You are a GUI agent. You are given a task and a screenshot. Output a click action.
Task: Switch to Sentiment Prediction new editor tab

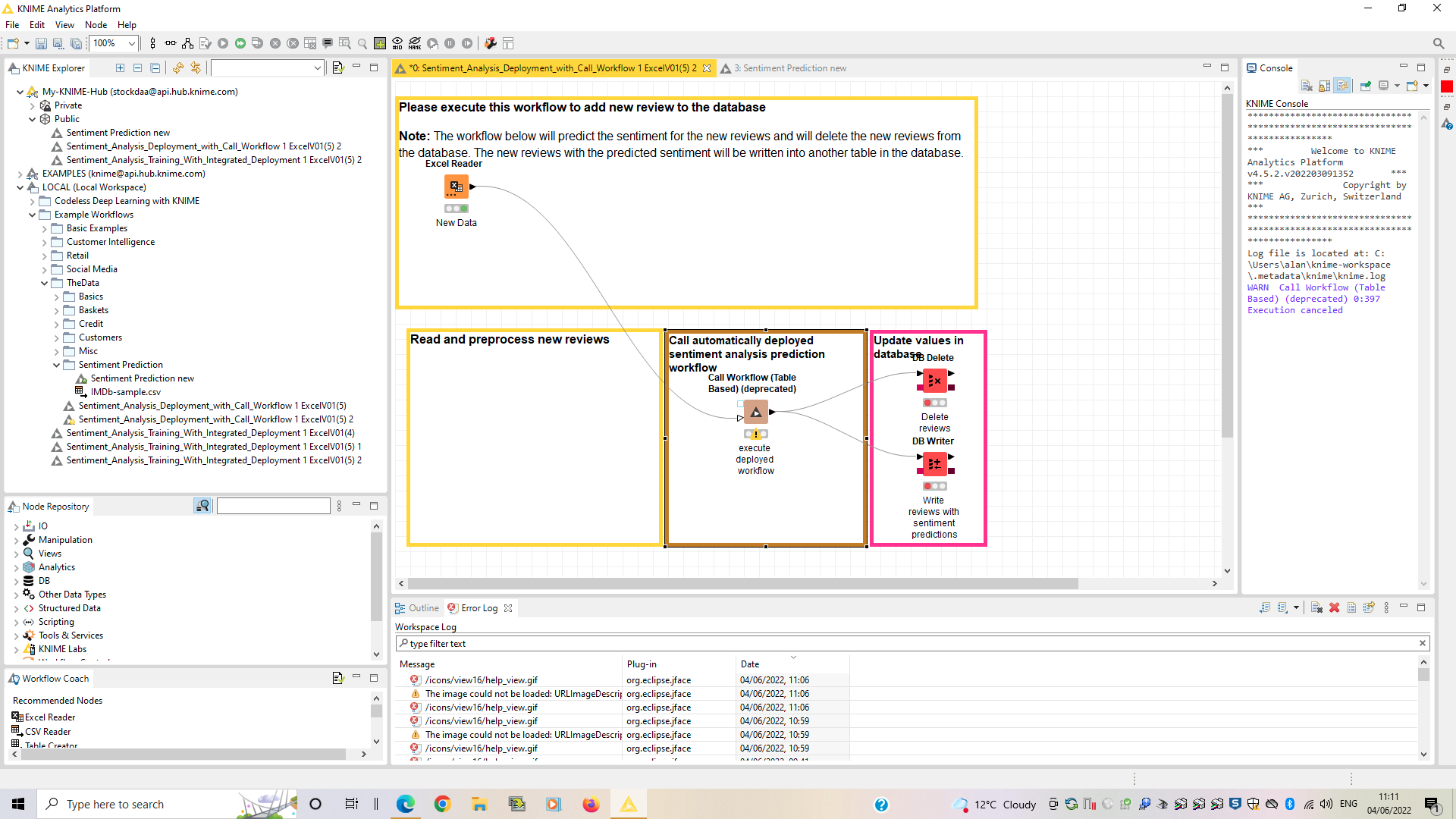pos(785,68)
